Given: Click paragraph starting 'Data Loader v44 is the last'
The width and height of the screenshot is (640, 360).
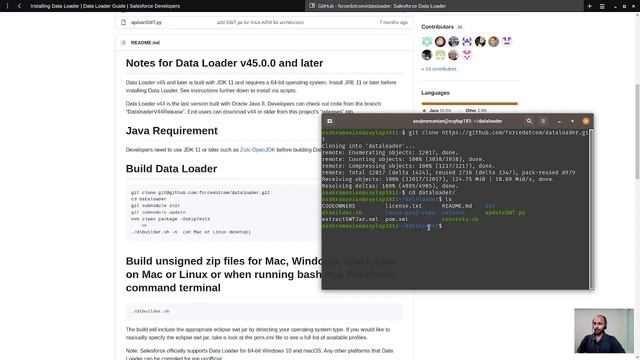Looking at the screenshot, I should (253, 108).
